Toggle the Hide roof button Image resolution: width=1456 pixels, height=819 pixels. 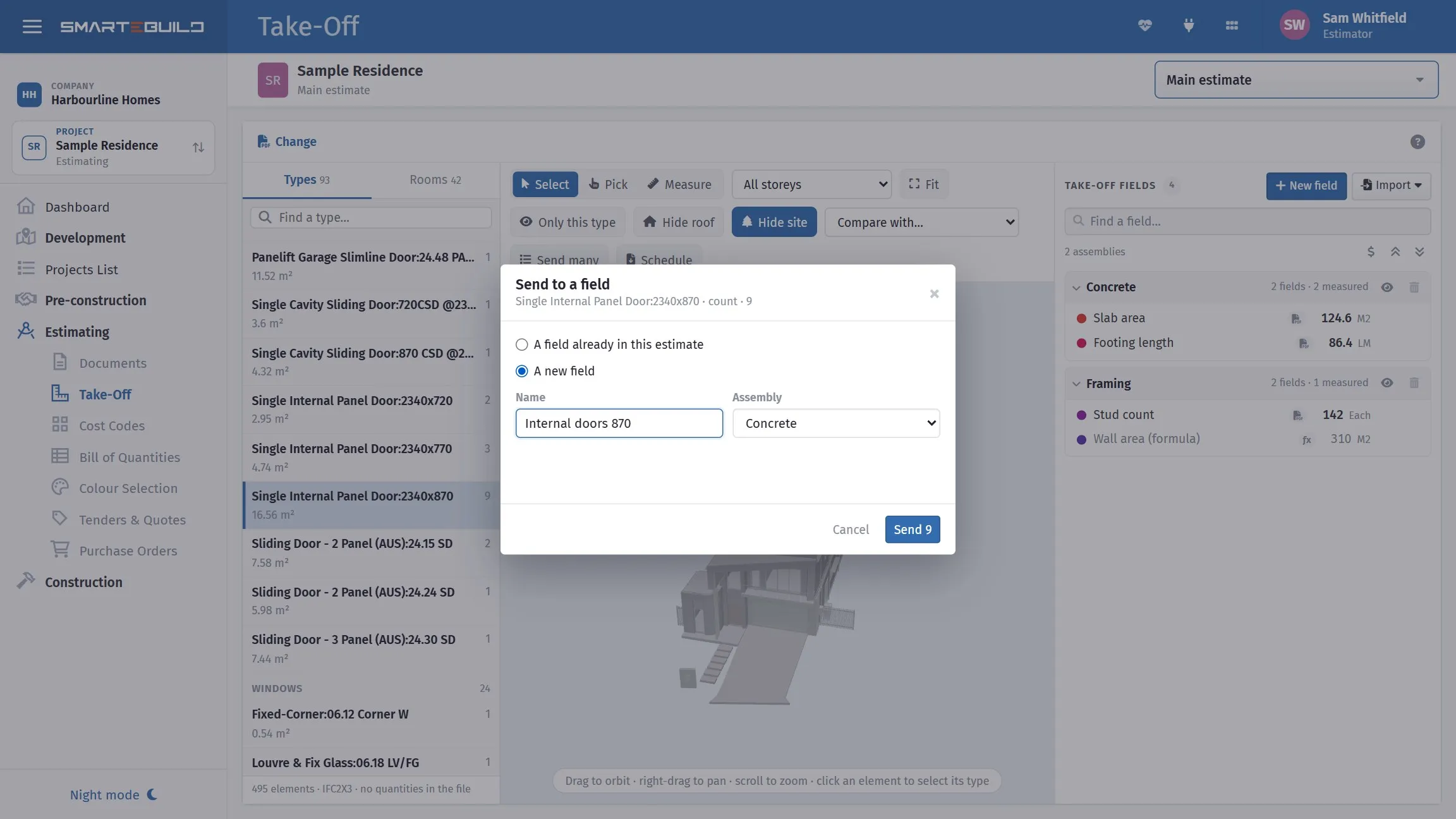tap(679, 222)
